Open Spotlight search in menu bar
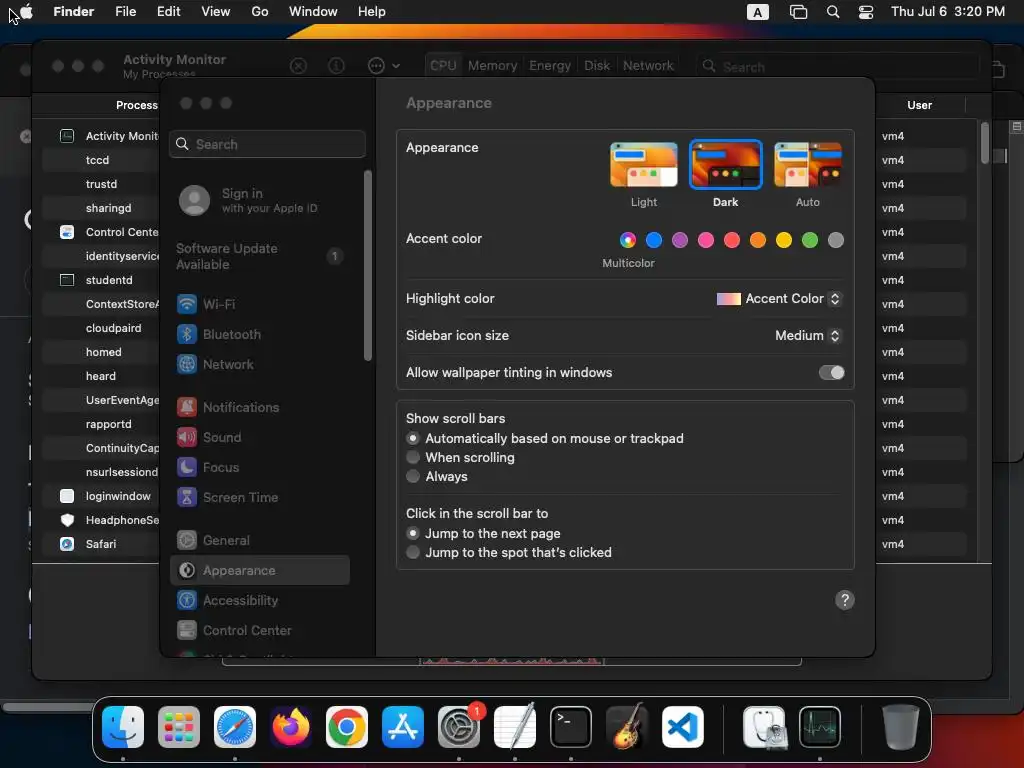This screenshot has height=768, width=1024. click(833, 12)
